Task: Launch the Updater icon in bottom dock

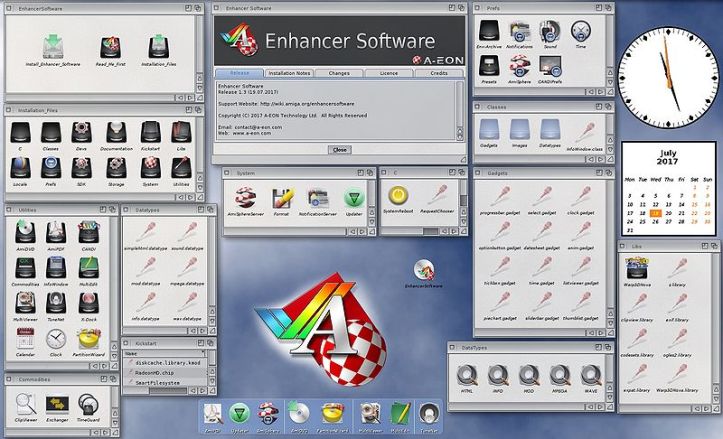Action: pos(240,413)
